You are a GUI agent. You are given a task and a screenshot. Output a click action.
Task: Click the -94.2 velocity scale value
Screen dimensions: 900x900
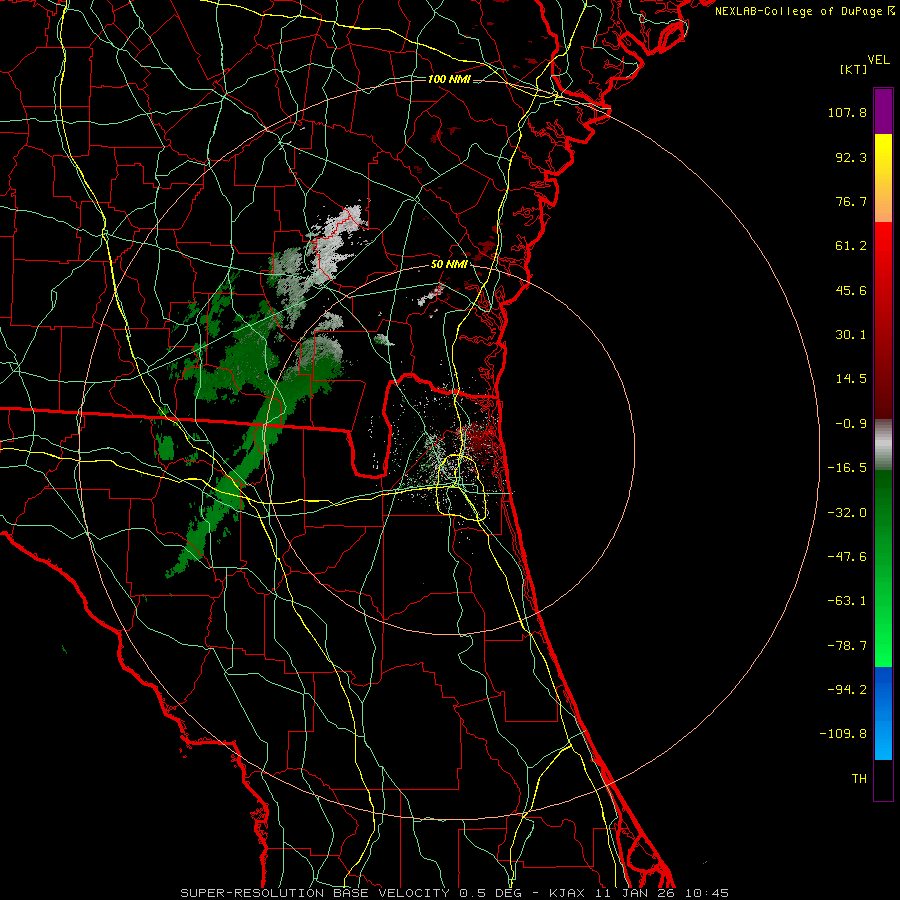click(847, 689)
